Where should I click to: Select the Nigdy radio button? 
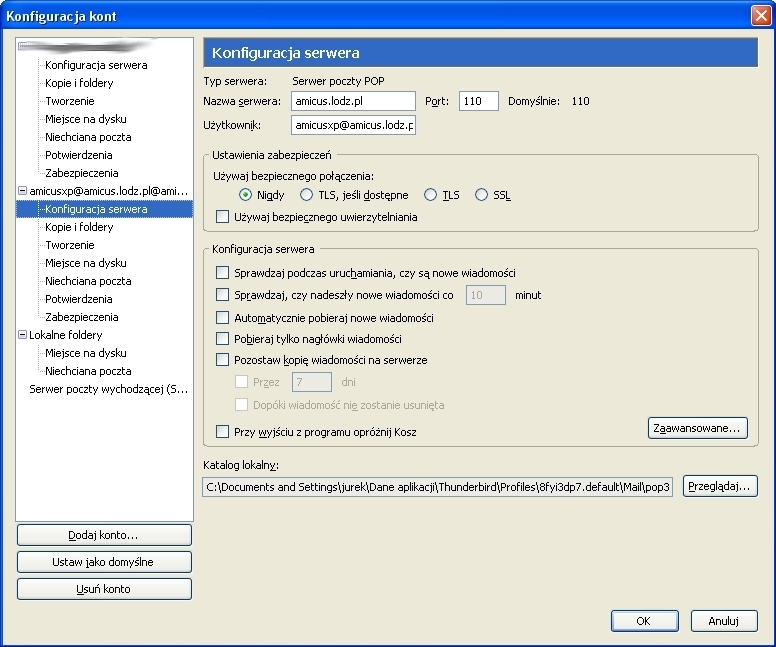click(245, 195)
